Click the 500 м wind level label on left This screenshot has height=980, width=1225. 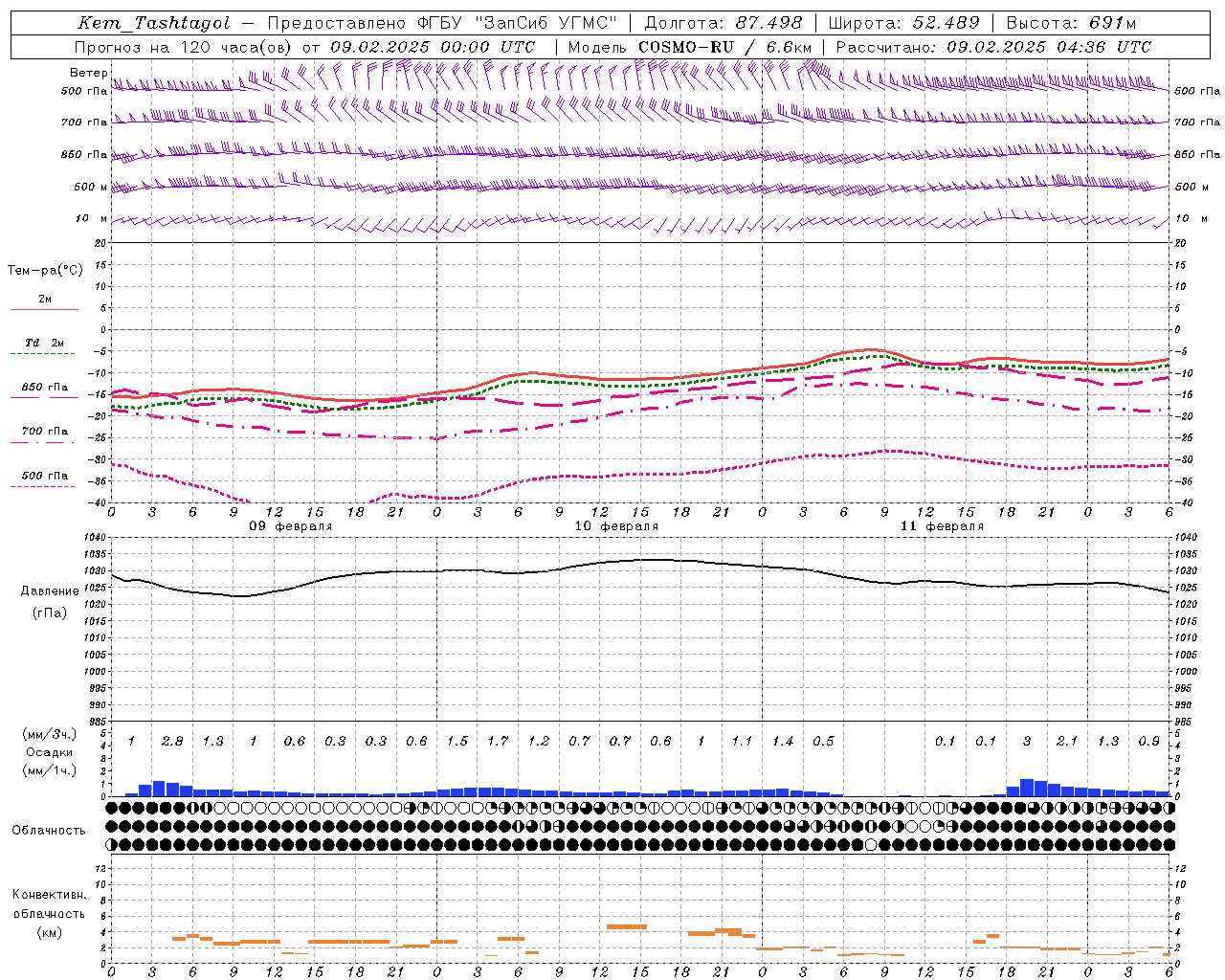90,187
